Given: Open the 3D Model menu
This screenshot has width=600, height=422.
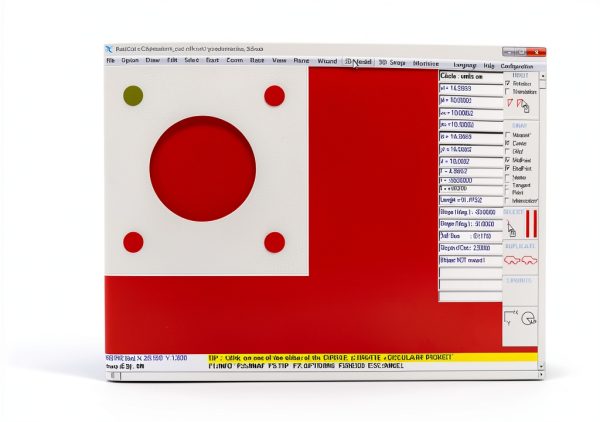Looking at the screenshot, I should pyautogui.click(x=358, y=62).
